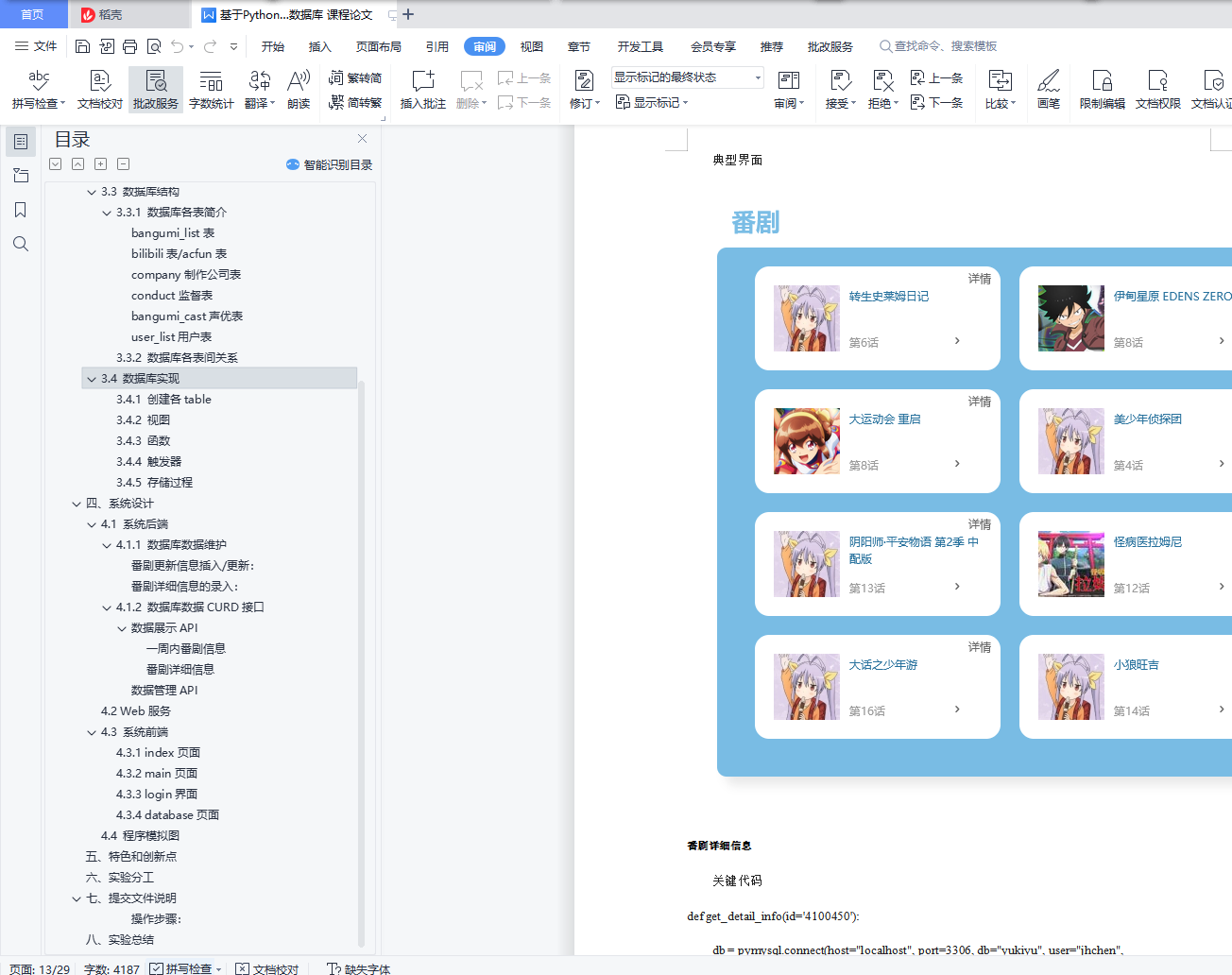Convert text with 简转繁
The image size is (1232, 975).
tap(355, 102)
